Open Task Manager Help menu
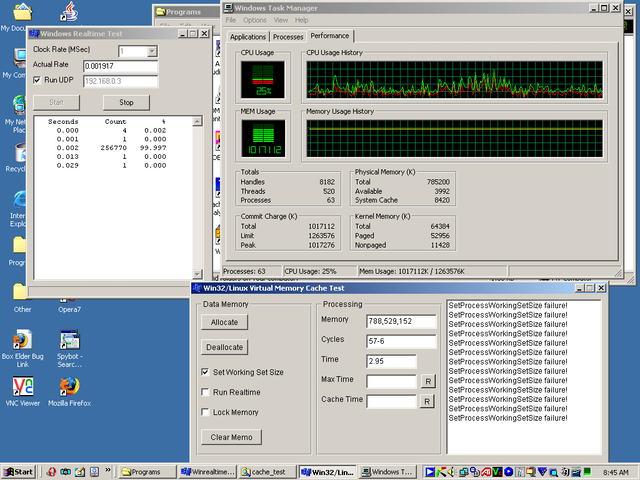This screenshot has width=640, height=480. tap(302, 20)
